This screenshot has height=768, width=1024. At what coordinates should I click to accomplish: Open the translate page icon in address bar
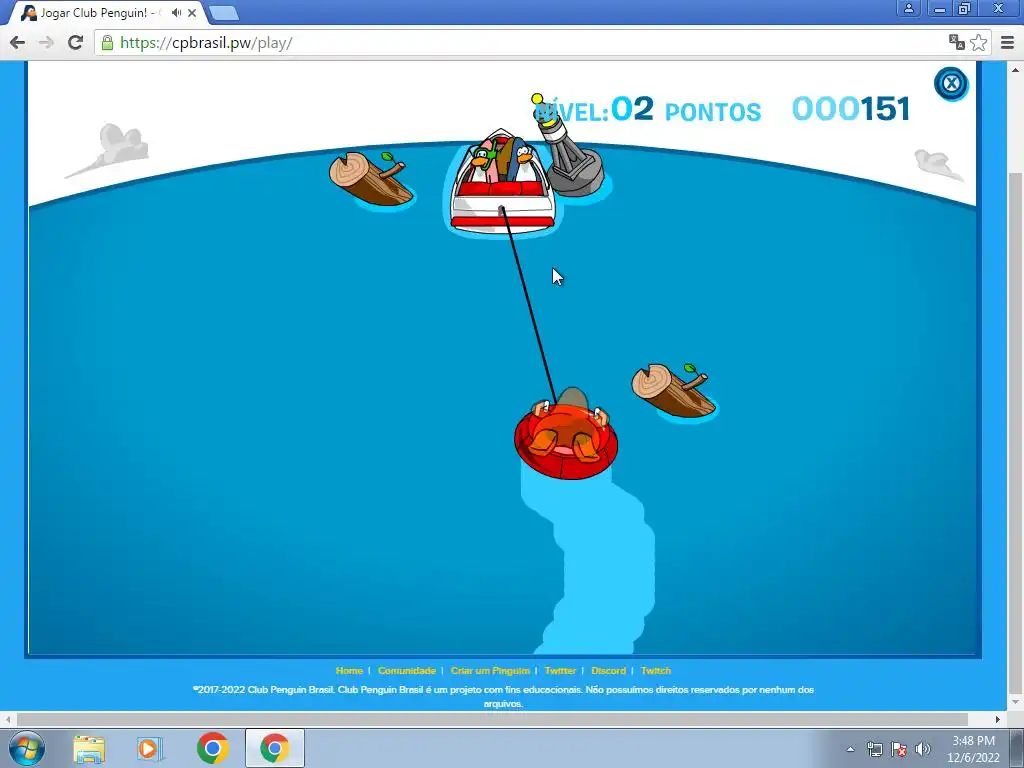click(x=957, y=42)
